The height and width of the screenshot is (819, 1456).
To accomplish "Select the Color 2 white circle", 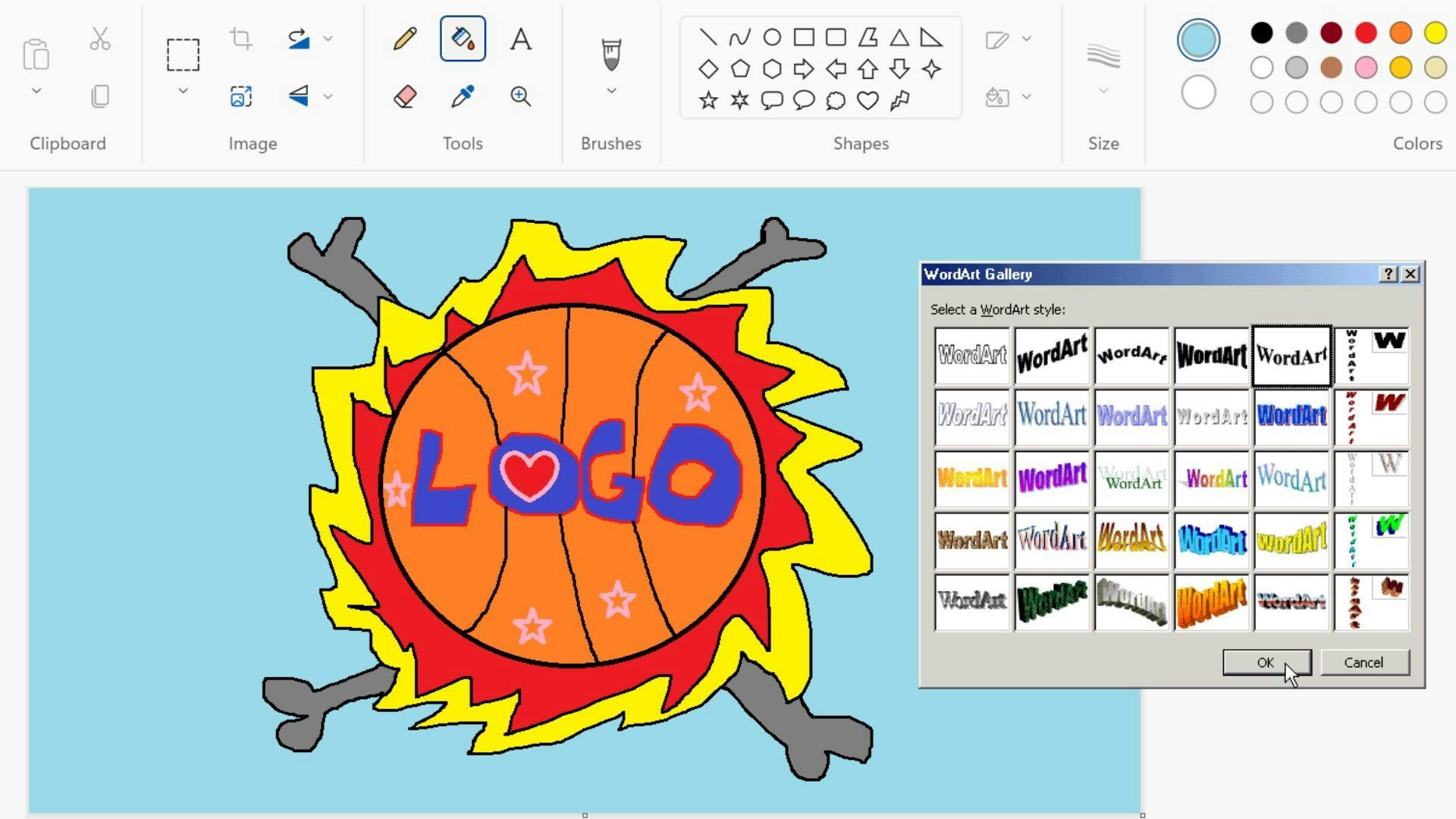I will tap(1198, 93).
